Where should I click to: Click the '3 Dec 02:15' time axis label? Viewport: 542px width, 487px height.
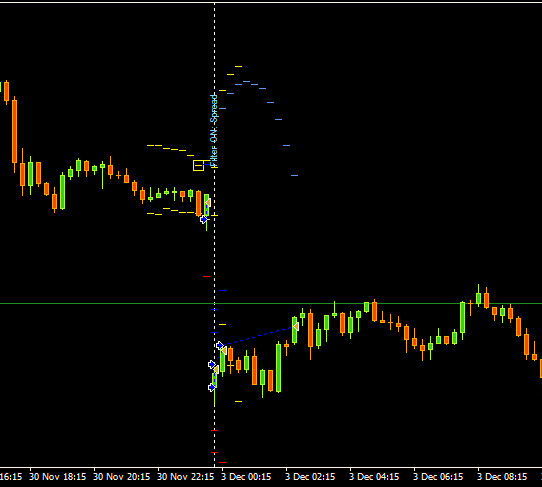pos(310,477)
